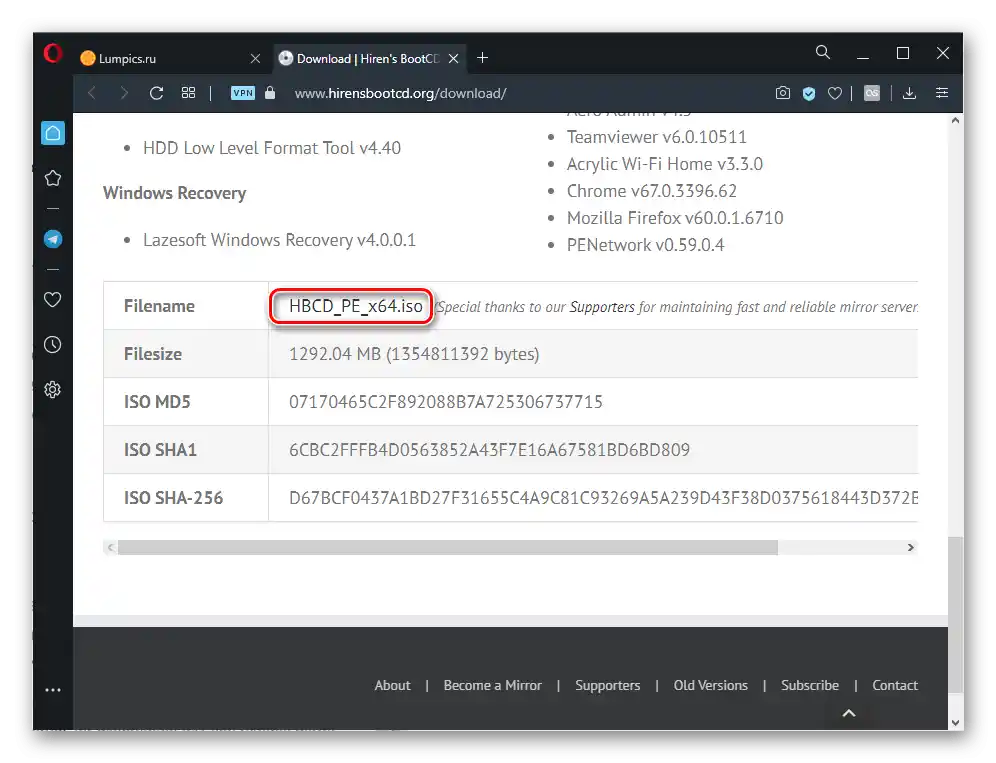Click page vertical scrollbar down arrow
Image resolution: width=996 pixels, height=763 pixels.
[955, 723]
